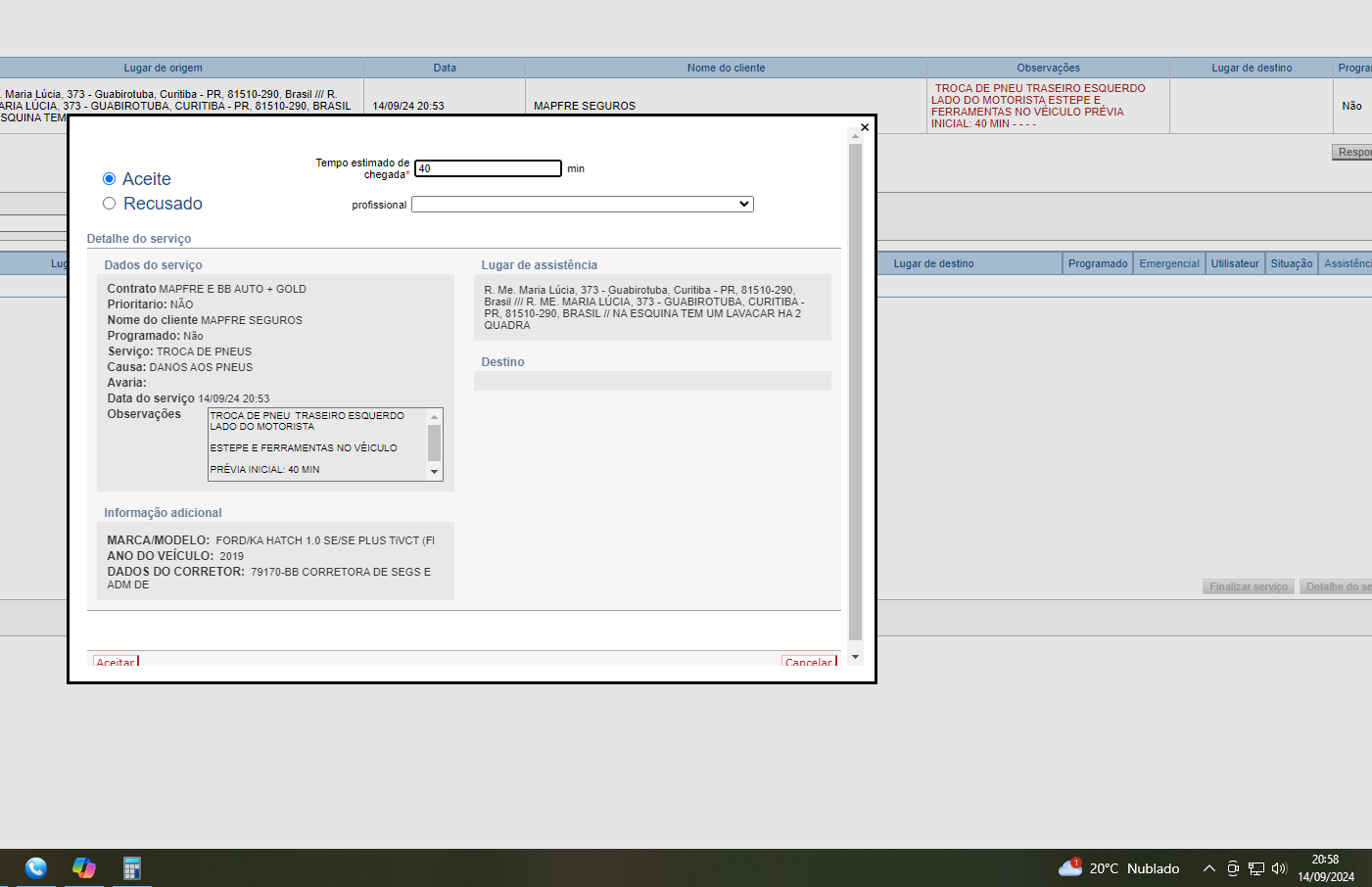Sort by Lugar de origem column header
The image size is (1372, 887).
164,68
